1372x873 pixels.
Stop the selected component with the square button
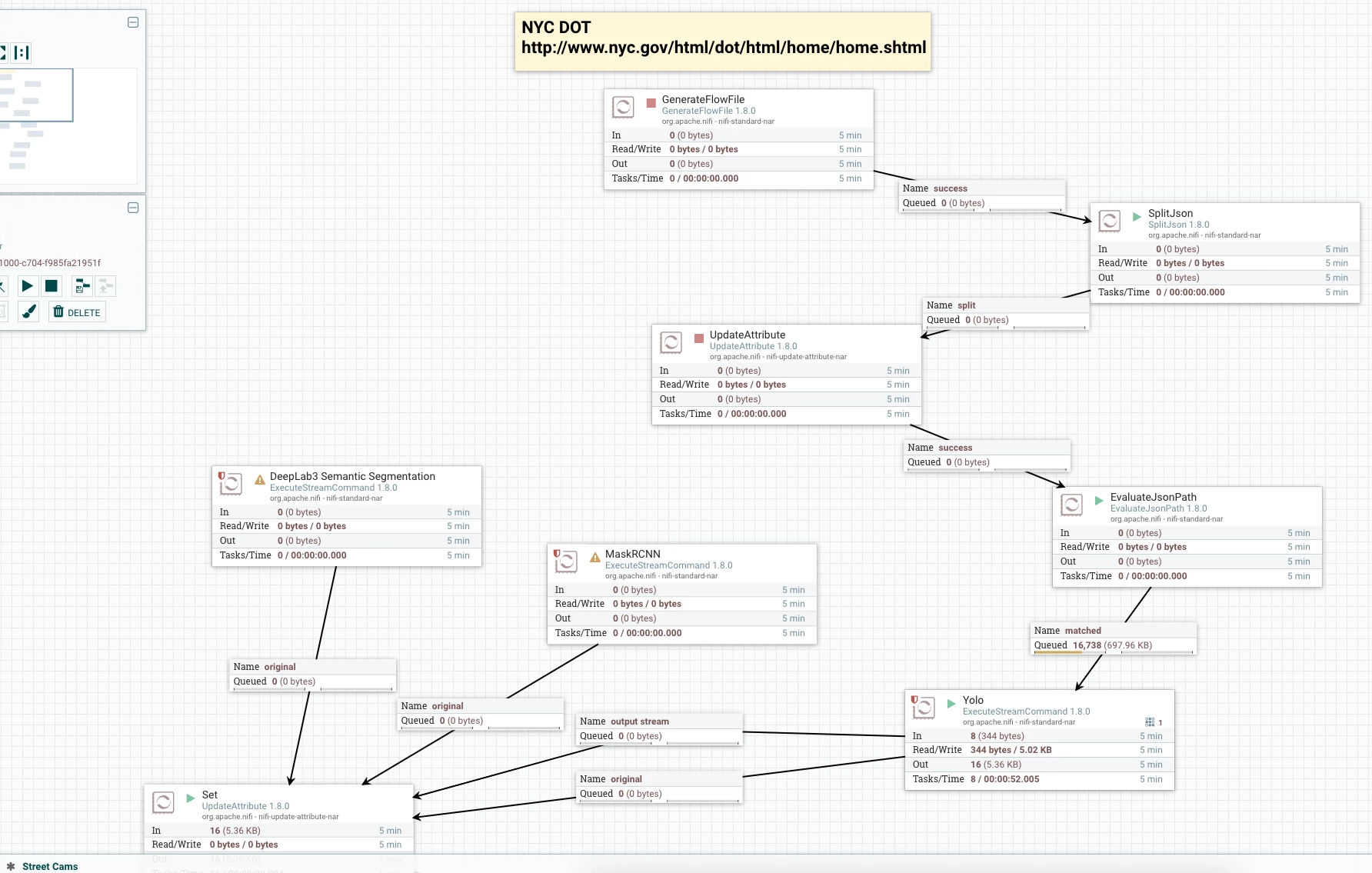(x=52, y=286)
